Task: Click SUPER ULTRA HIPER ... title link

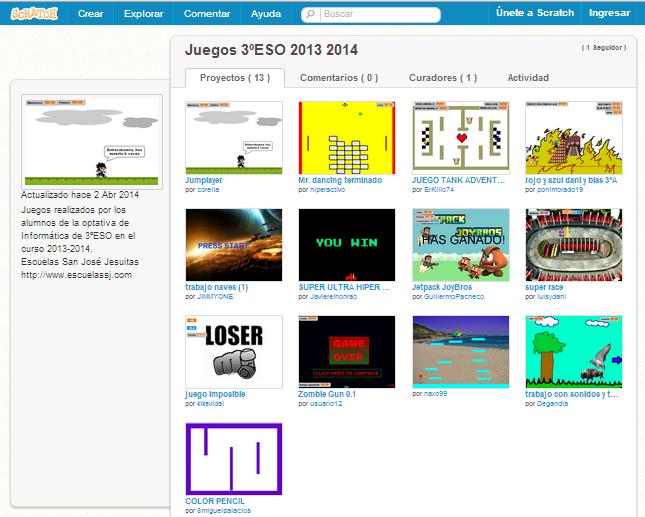Action: pos(344,287)
